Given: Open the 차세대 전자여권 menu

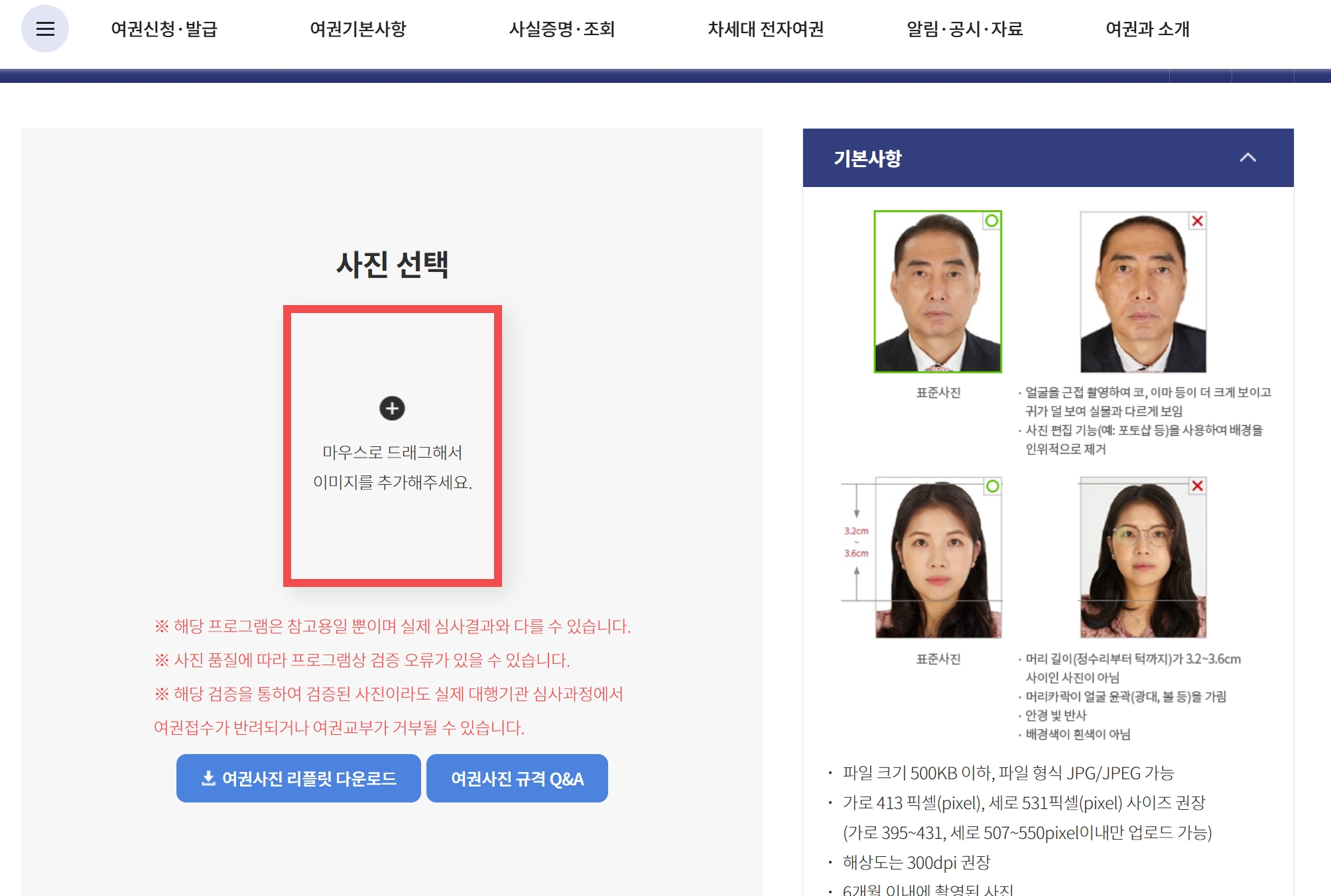Looking at the screenshot, I should tap(765, 29).
